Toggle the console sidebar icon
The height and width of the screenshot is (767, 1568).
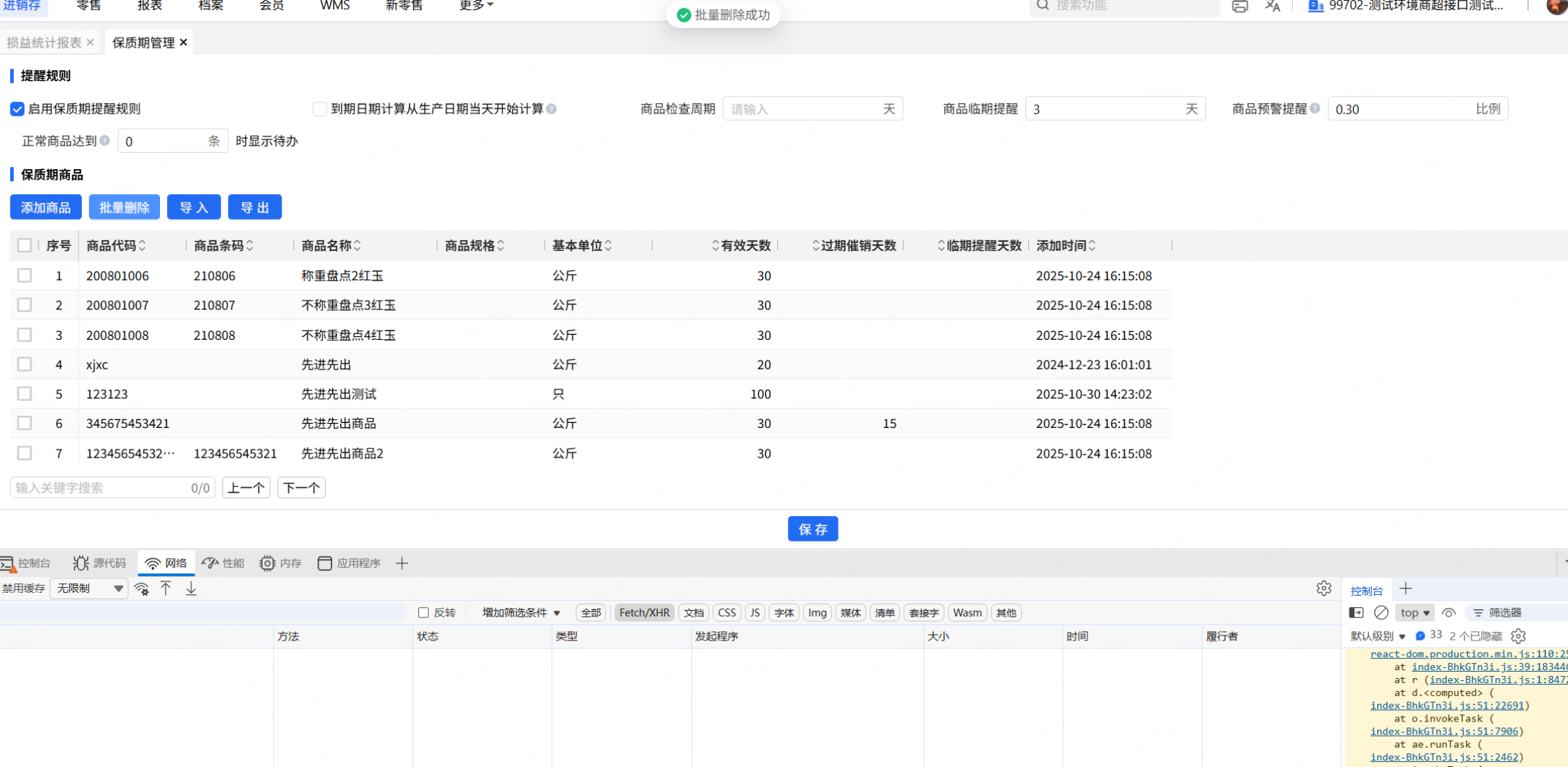pyautogui.click(x=1356, y=613)
